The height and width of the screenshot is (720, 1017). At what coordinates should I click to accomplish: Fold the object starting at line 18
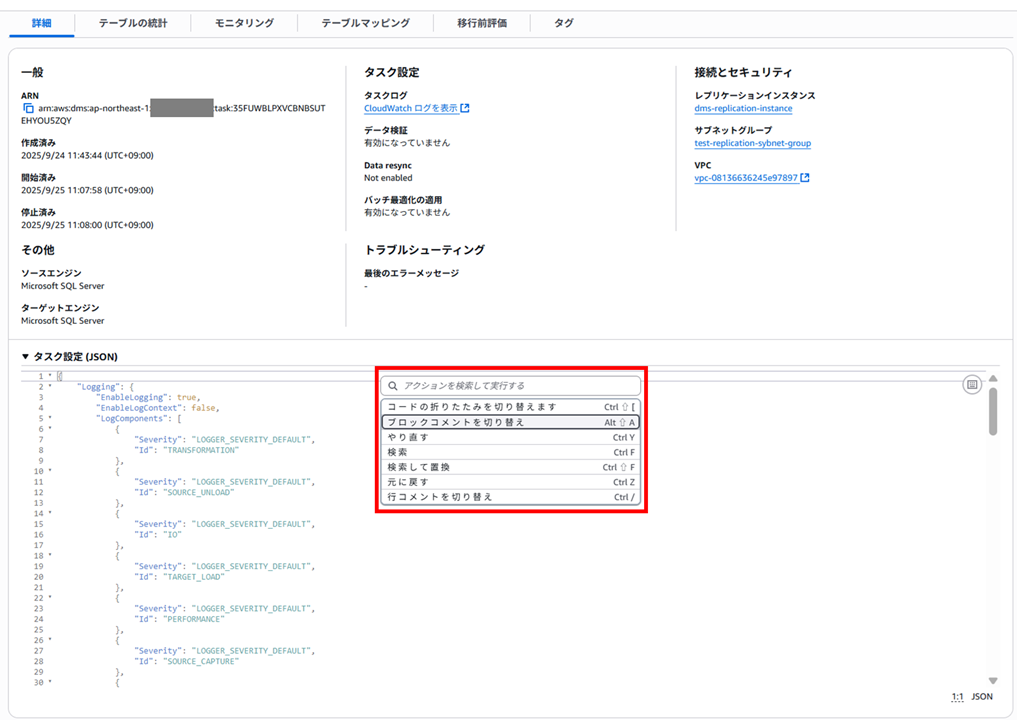click(50, 556)
